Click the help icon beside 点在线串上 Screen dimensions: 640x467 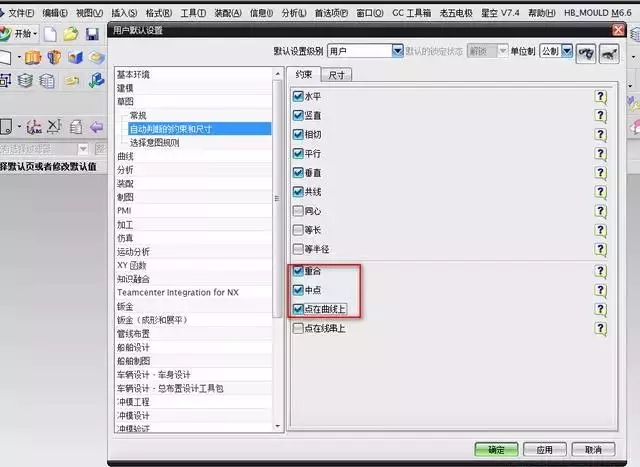600,328
